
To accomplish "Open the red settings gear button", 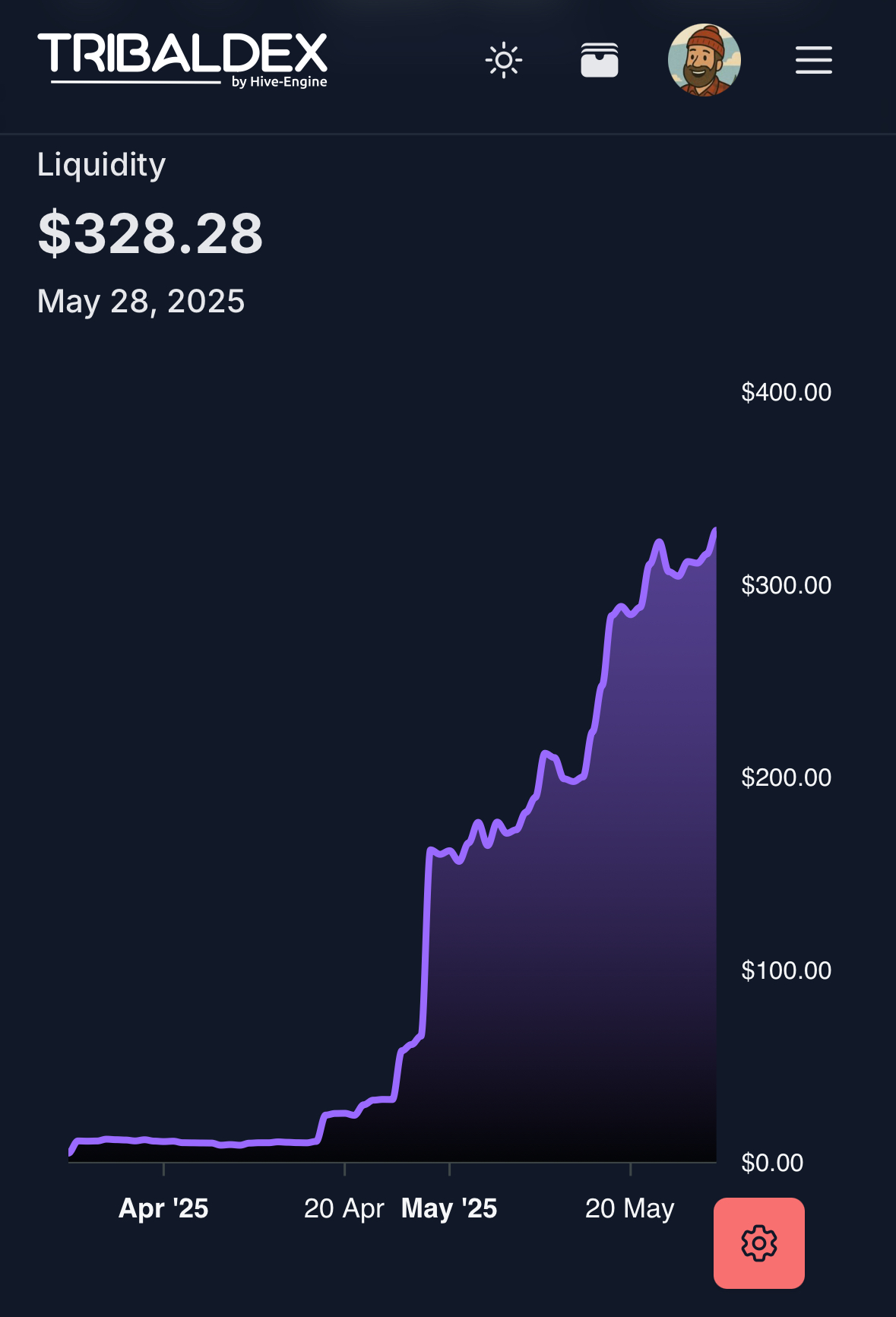I will pos(759,1243).
